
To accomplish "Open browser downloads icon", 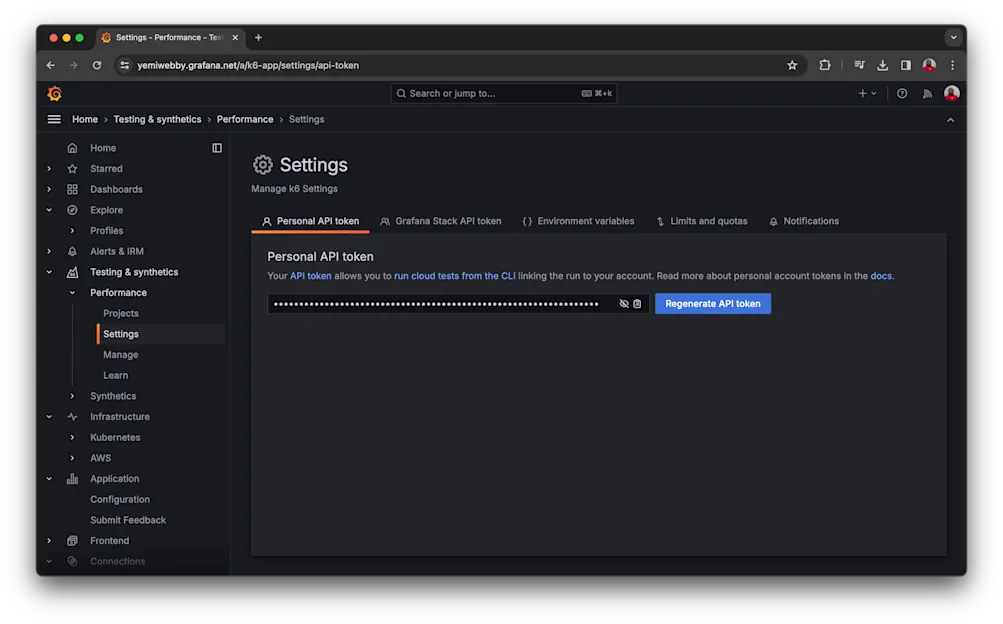I will click(882, 65).
